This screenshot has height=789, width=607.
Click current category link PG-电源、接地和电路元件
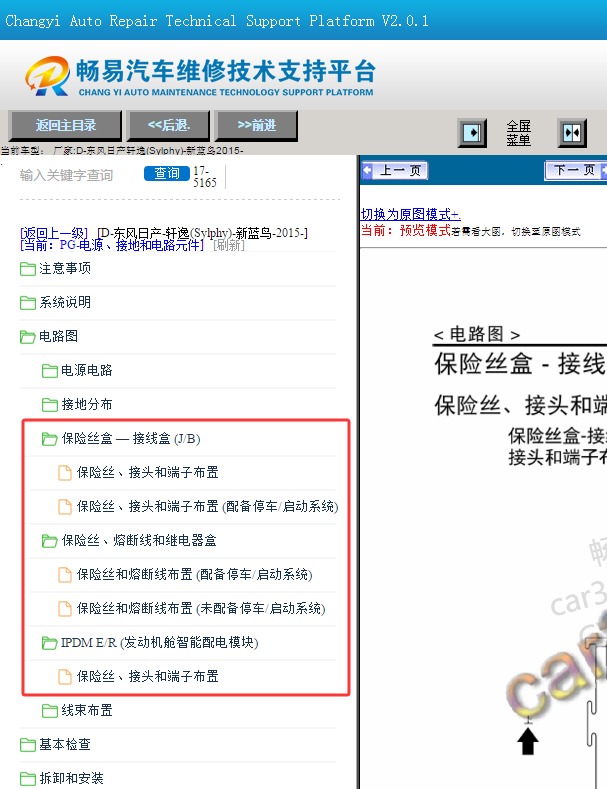pyautogui.click(x=112, y=245)
